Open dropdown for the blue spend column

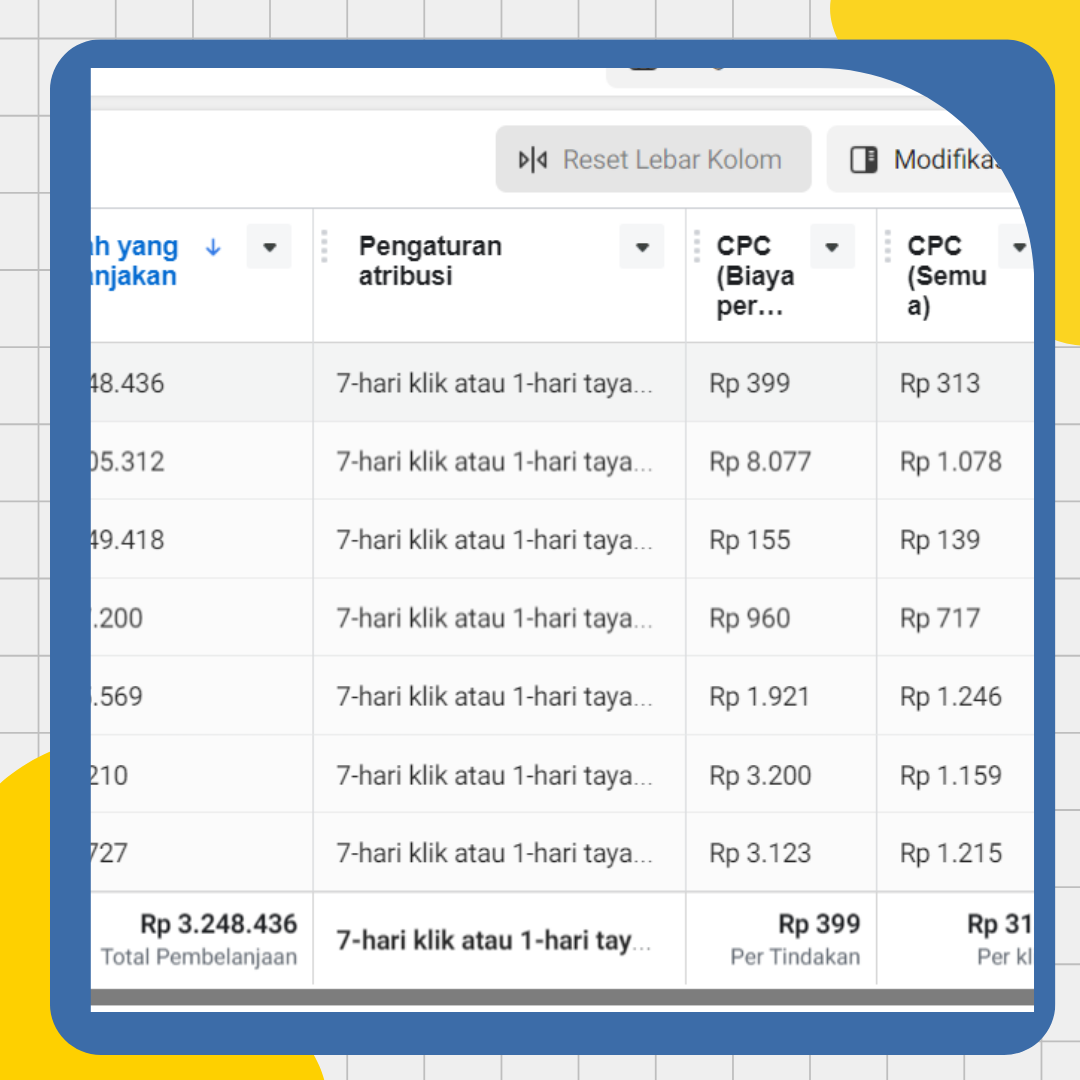pyautogui.click(x=269, y=247)
